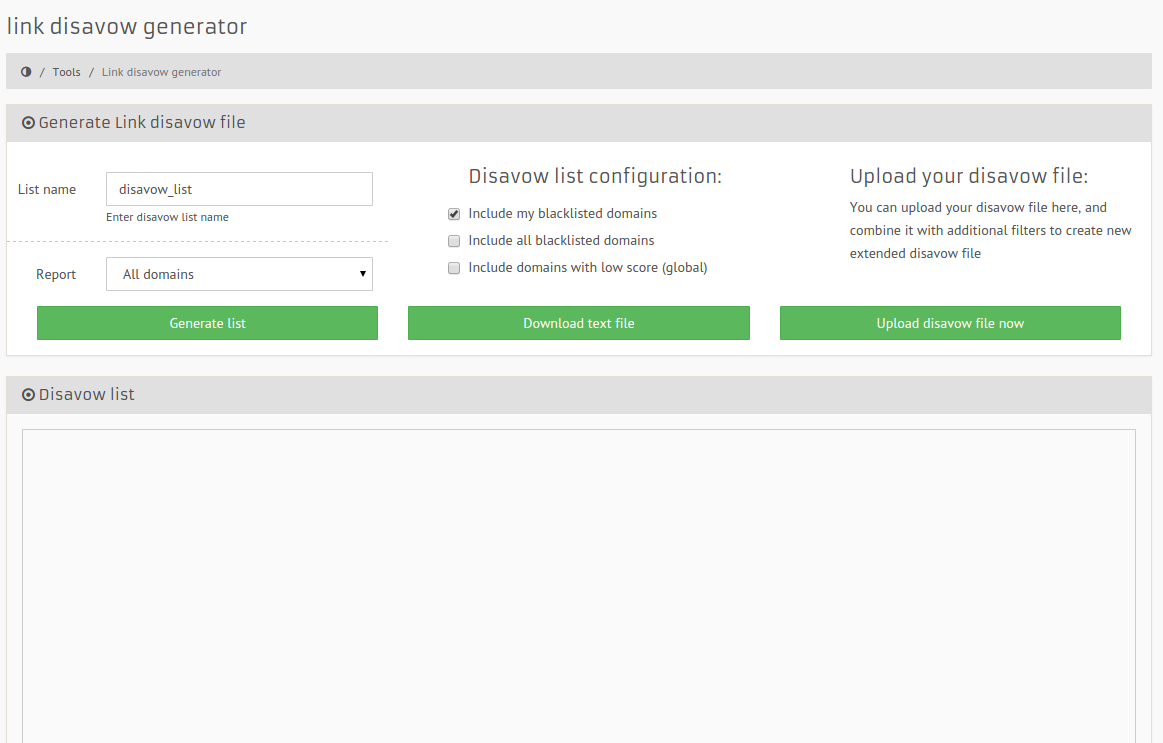Open the Report dropdown showing All domains
The width and height of the screenshot is (1163, 743).
point(238,274)
